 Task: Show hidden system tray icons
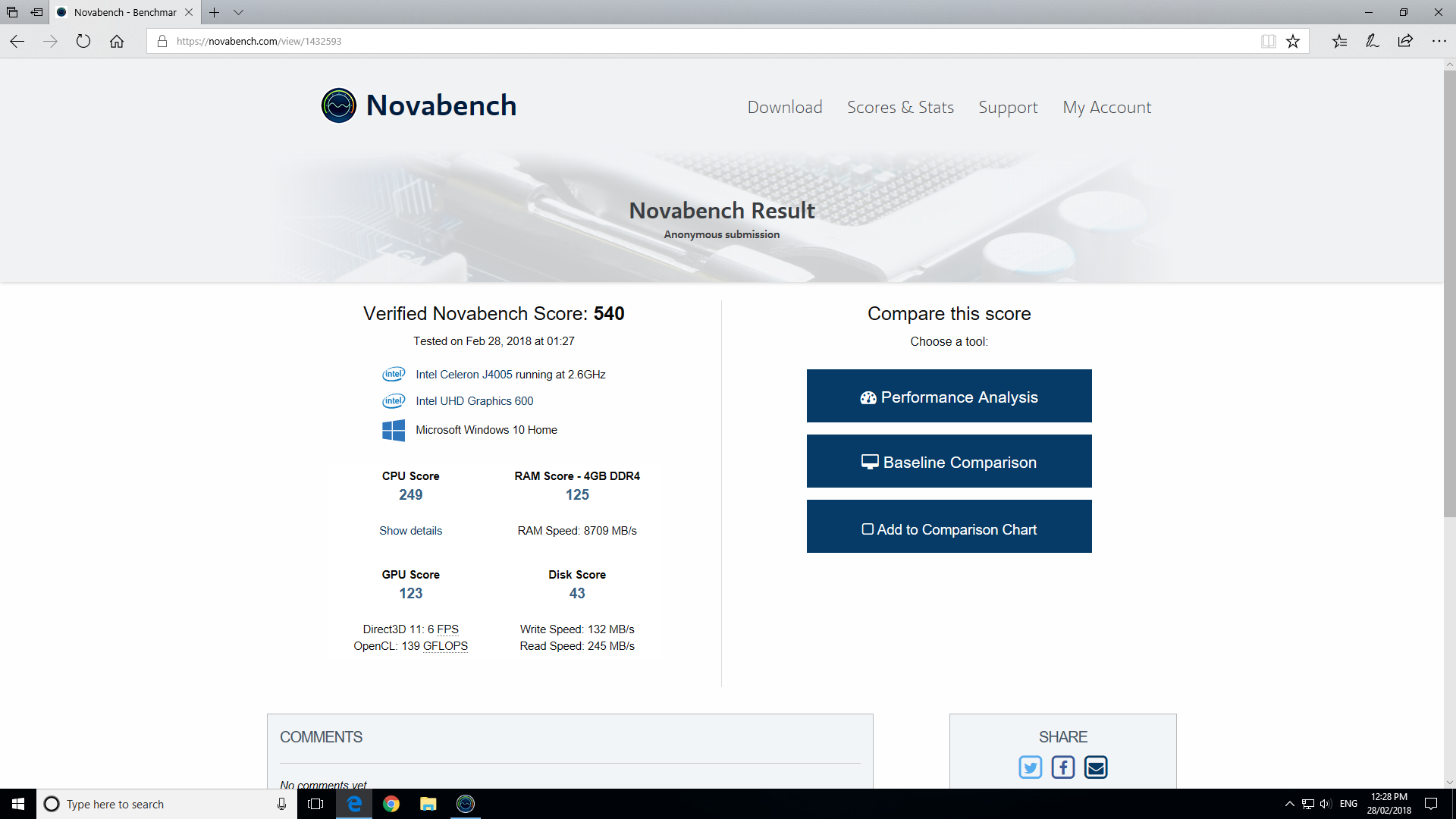coord(1289,804)
